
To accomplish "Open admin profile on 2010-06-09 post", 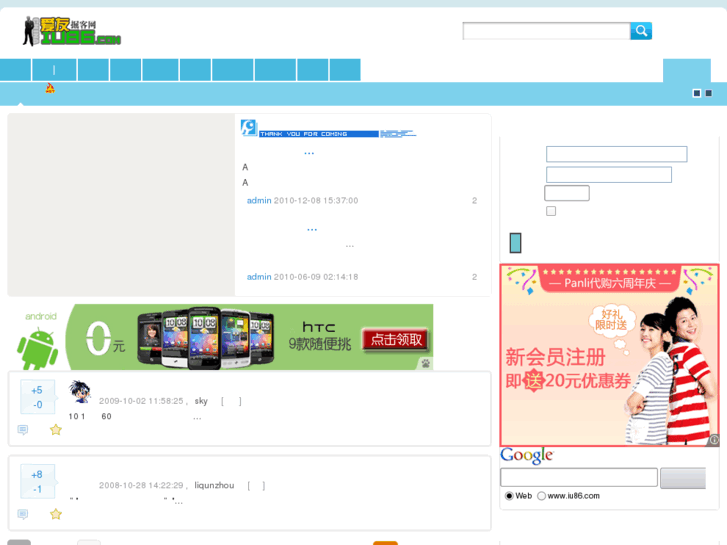I will [259, 276].
